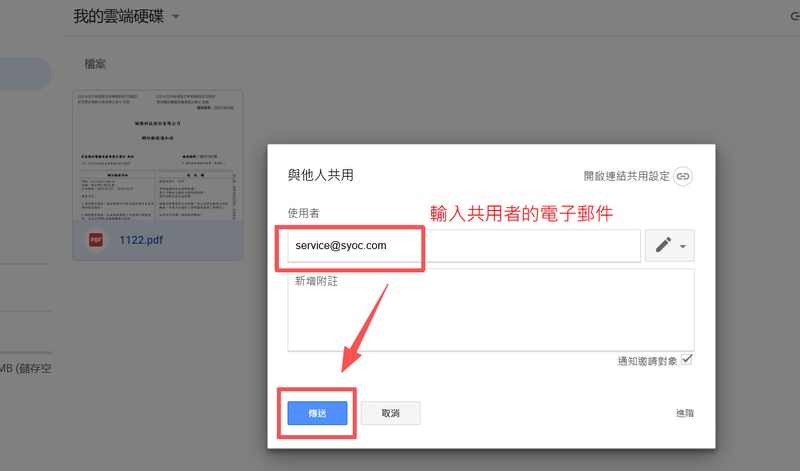
Task: Click the red PDF icon of 1122.pdf
Action: point(96,240)
